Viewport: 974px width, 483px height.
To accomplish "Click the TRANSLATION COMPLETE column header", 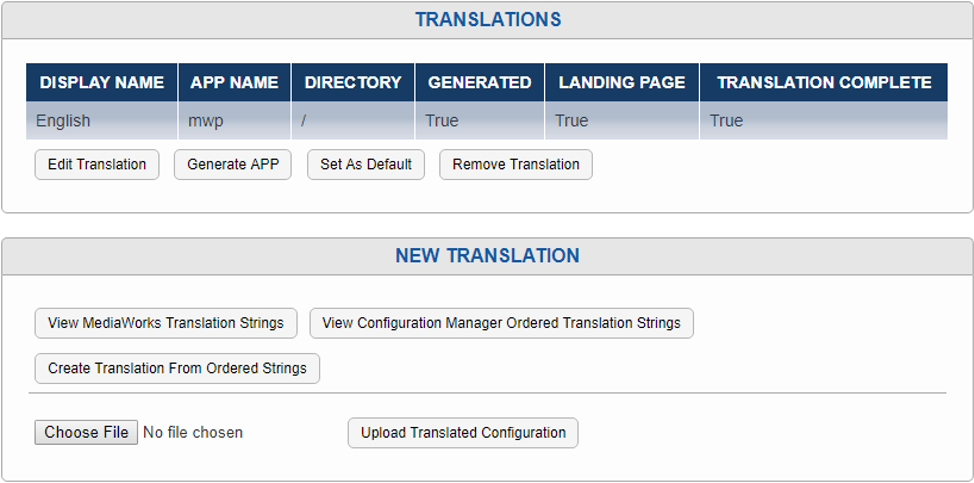I will tap(824, 83).
